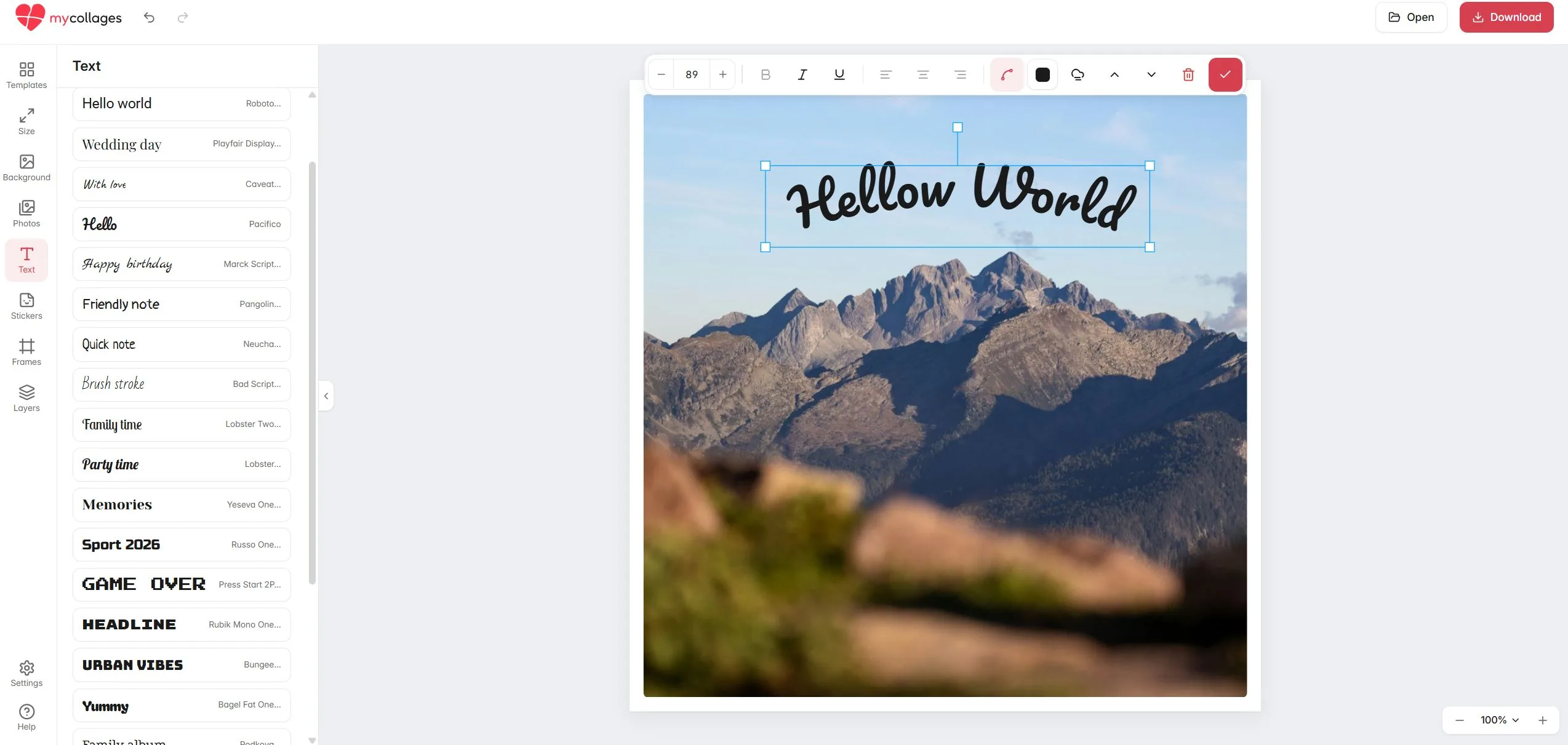Move text layer up with chevron
The width and height of the screenshot is (1568, 745).
(1114, 74)
